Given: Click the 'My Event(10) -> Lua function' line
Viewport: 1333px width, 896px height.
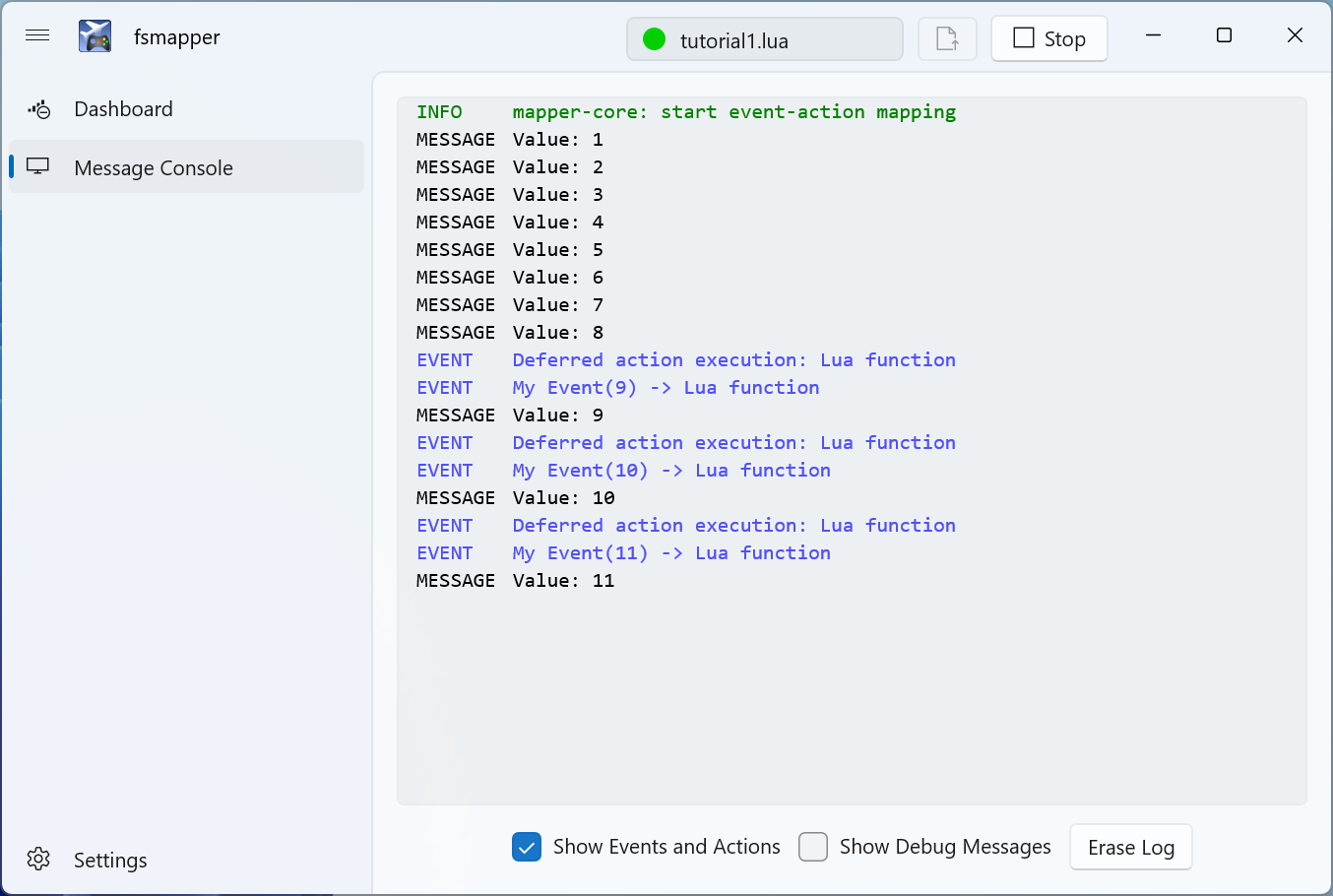Looking at the screenshot, I should tap(624, 471).
